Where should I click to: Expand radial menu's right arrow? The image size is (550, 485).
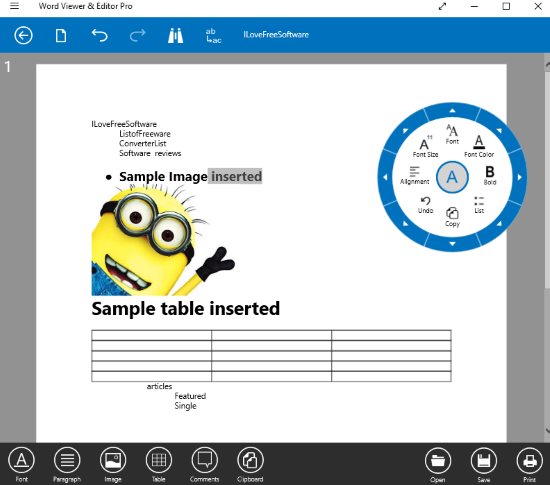[x=519, y=177]
